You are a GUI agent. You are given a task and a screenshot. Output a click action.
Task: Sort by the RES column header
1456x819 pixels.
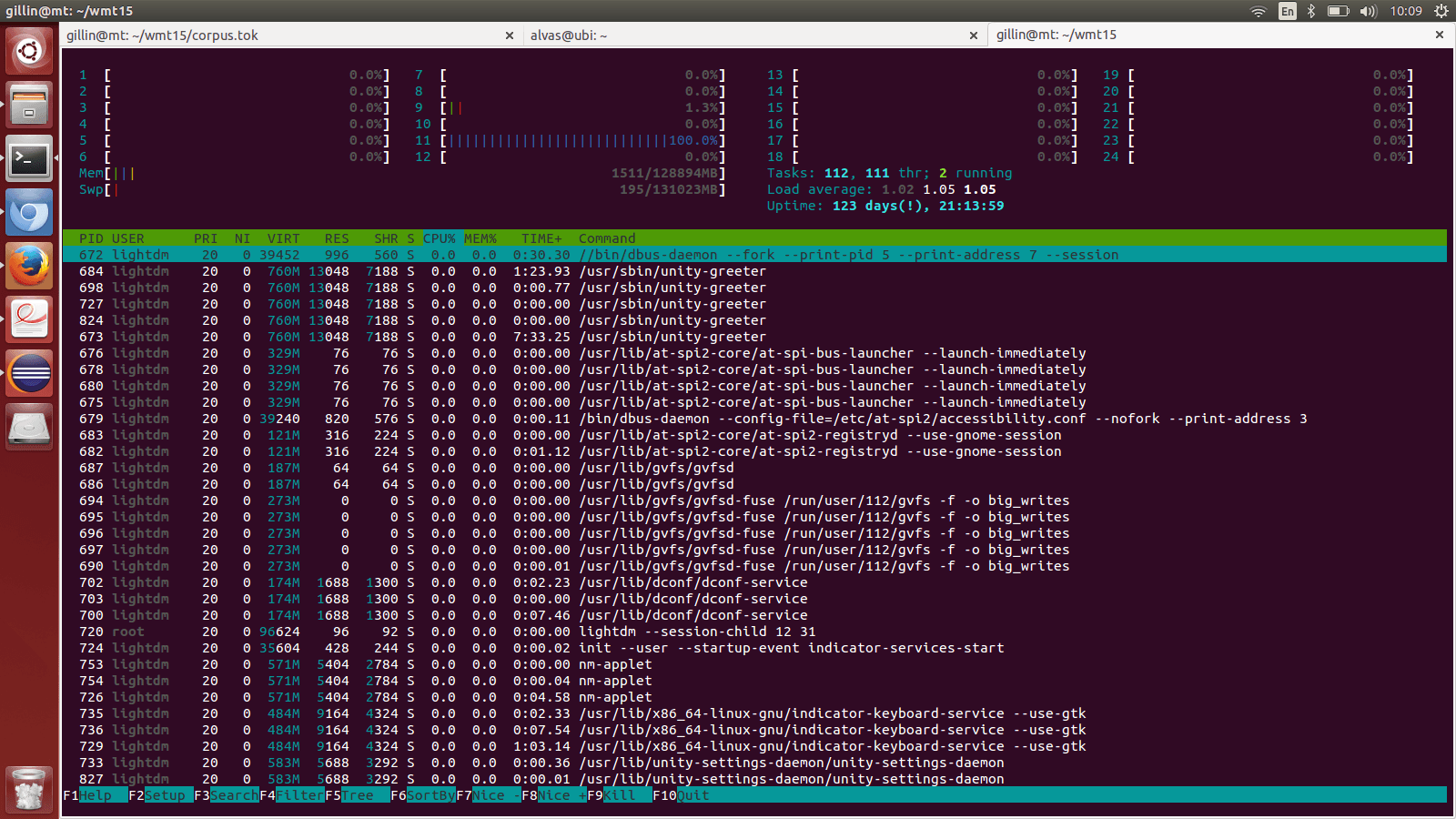coord(337,238)
